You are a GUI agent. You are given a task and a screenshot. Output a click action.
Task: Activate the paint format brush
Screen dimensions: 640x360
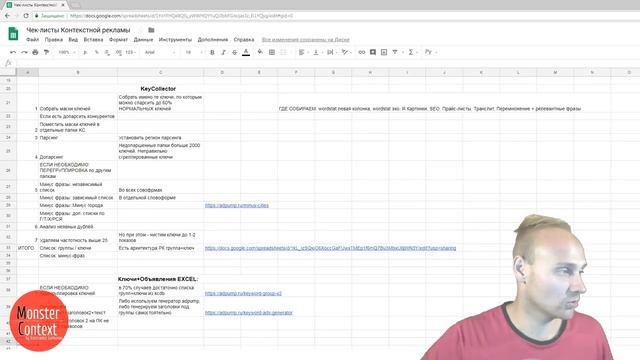46,52
